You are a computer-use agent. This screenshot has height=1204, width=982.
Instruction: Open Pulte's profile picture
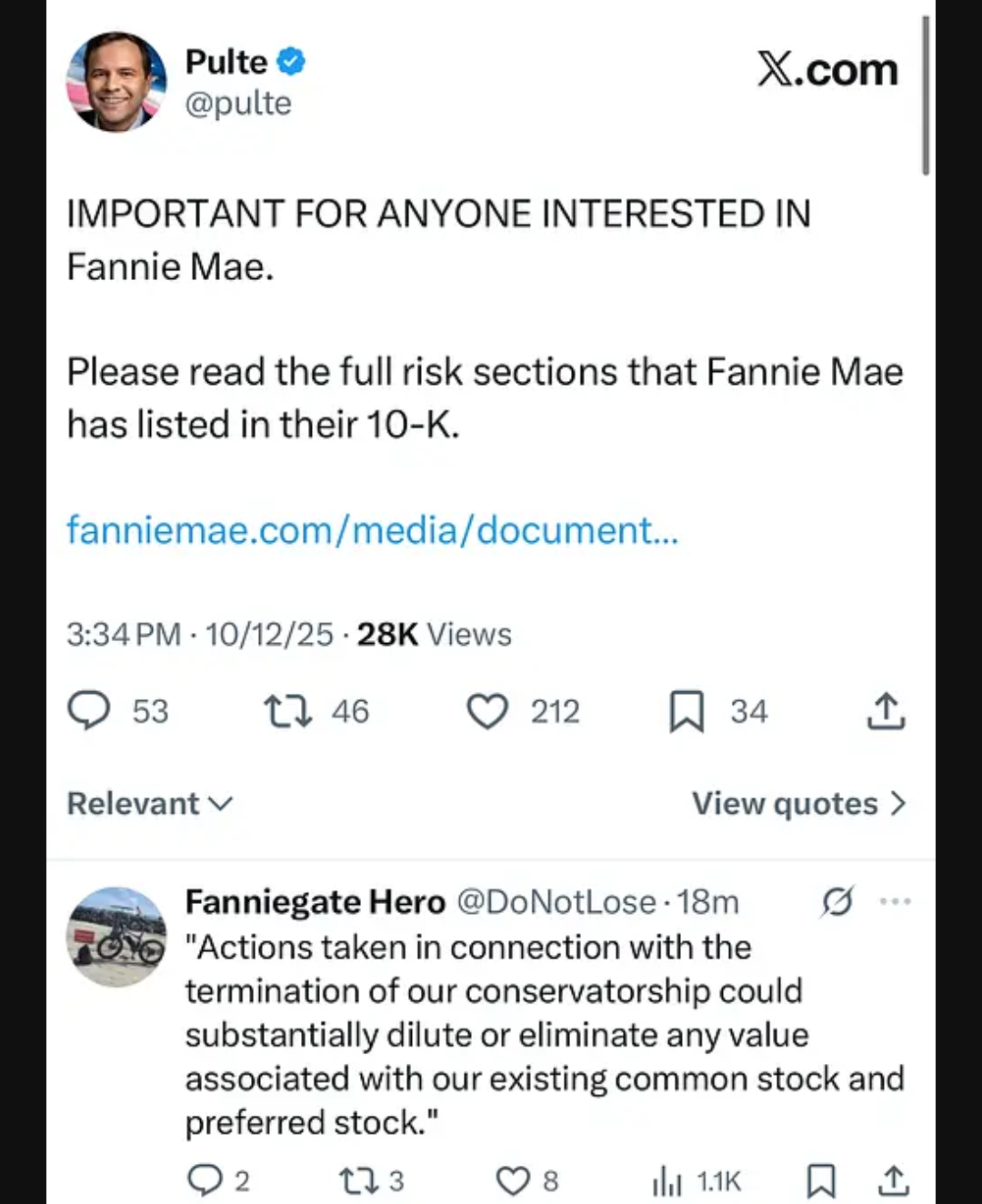116,82
